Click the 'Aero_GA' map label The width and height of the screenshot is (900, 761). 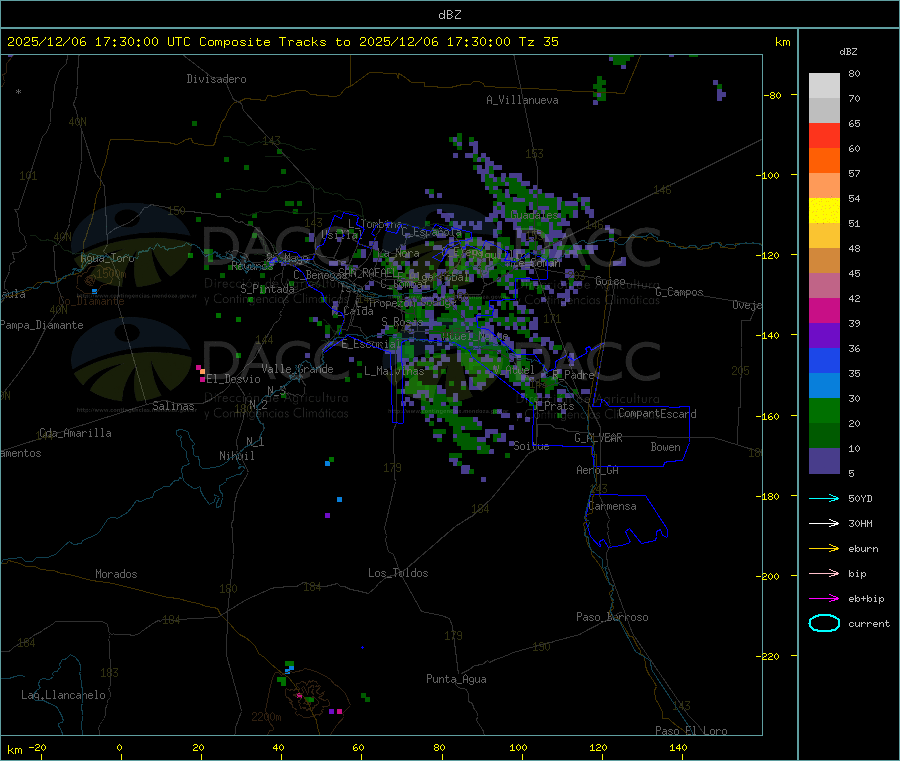(x=598, y=470)
